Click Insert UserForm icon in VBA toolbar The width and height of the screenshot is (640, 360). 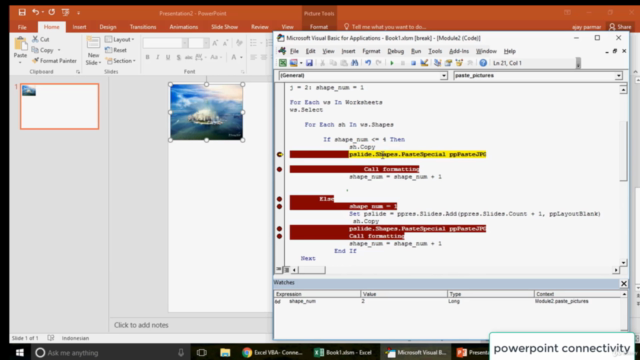coord(293,63)
